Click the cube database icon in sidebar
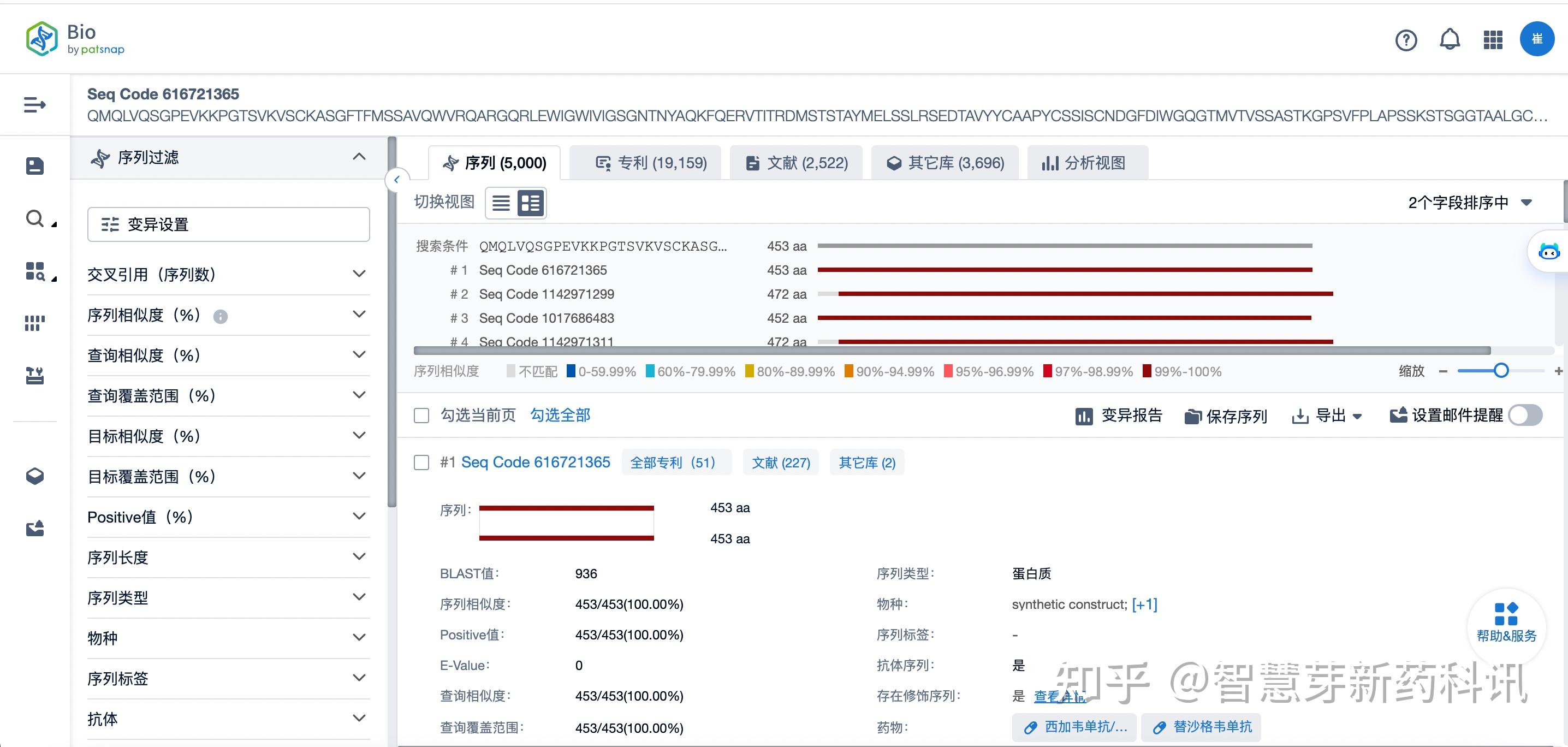 tap(35, 476)
